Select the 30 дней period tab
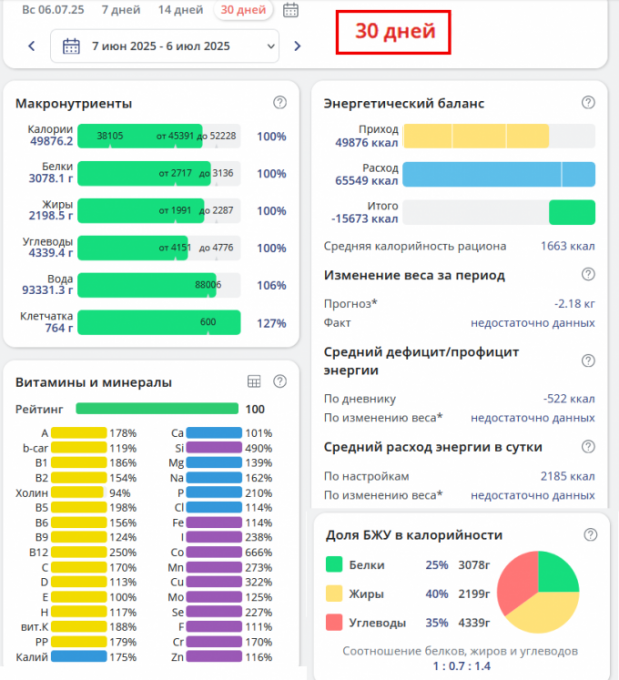This screenshot has width=619, height=680. 242,10
